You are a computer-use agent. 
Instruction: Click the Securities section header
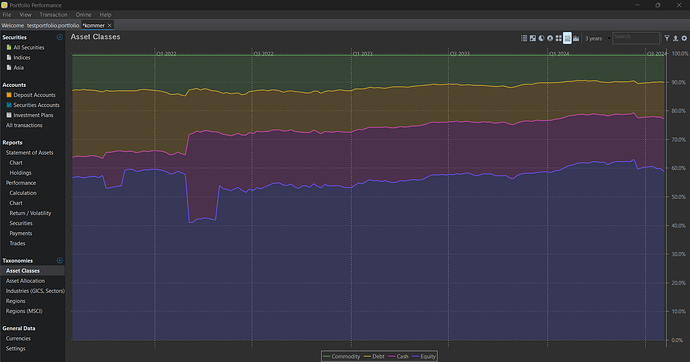point(15,37)
